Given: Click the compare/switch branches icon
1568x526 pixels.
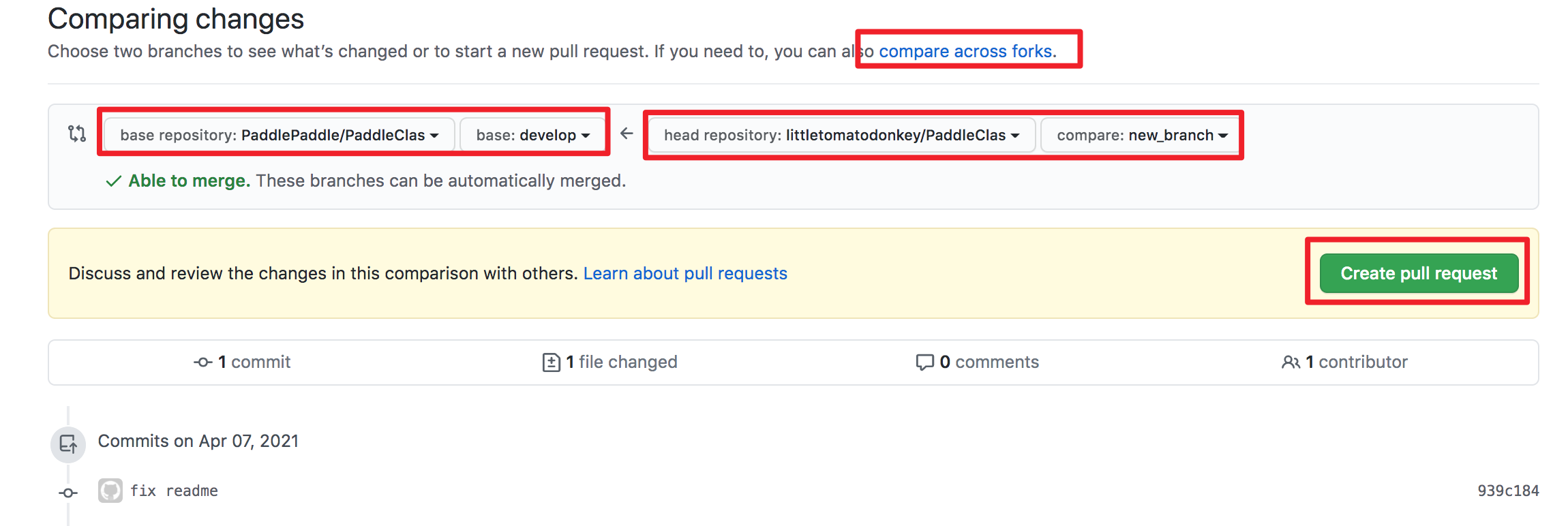Looking at the screenshot, I should click(x=77, y=134).
